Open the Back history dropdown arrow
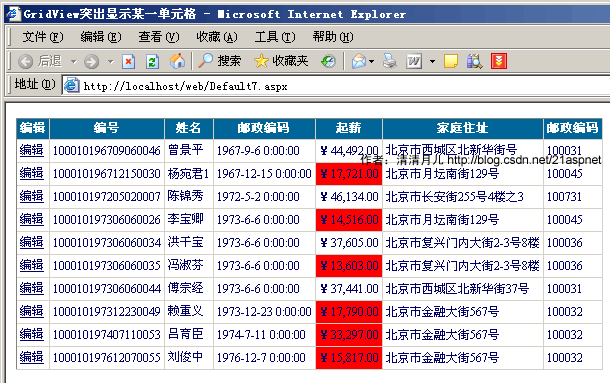610x383 pixels. pos(74,61)
